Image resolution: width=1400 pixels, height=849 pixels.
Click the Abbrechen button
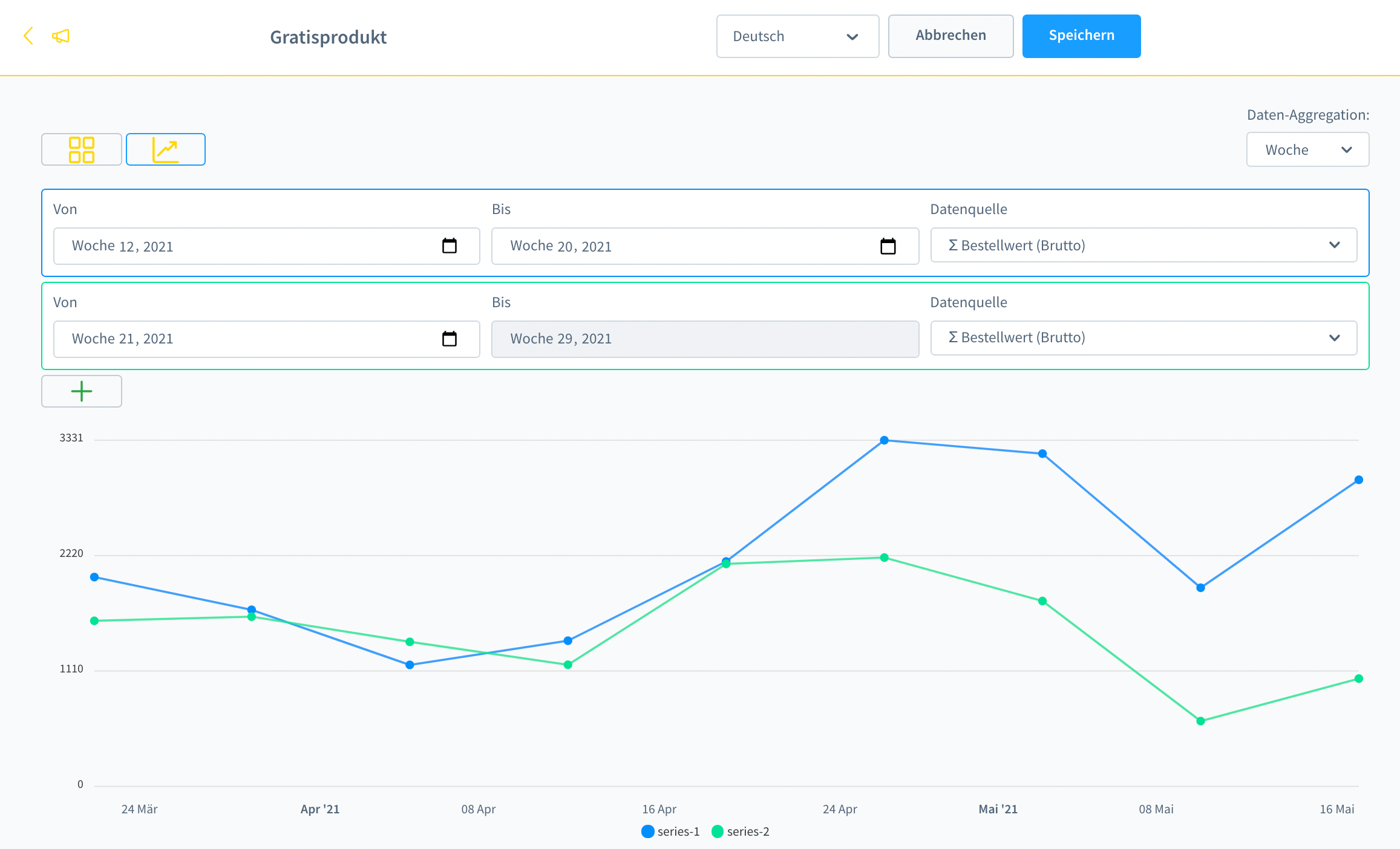point(950,36)
